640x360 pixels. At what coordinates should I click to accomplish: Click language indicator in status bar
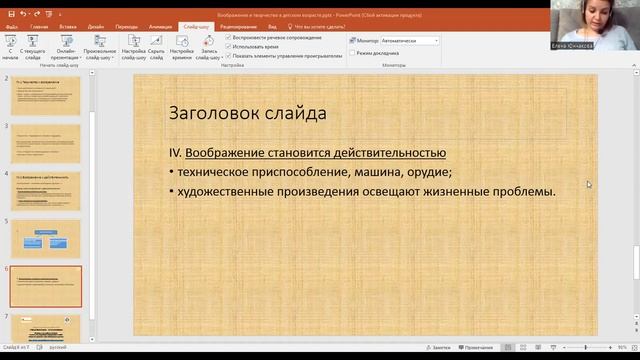click(x=58, y=347)
